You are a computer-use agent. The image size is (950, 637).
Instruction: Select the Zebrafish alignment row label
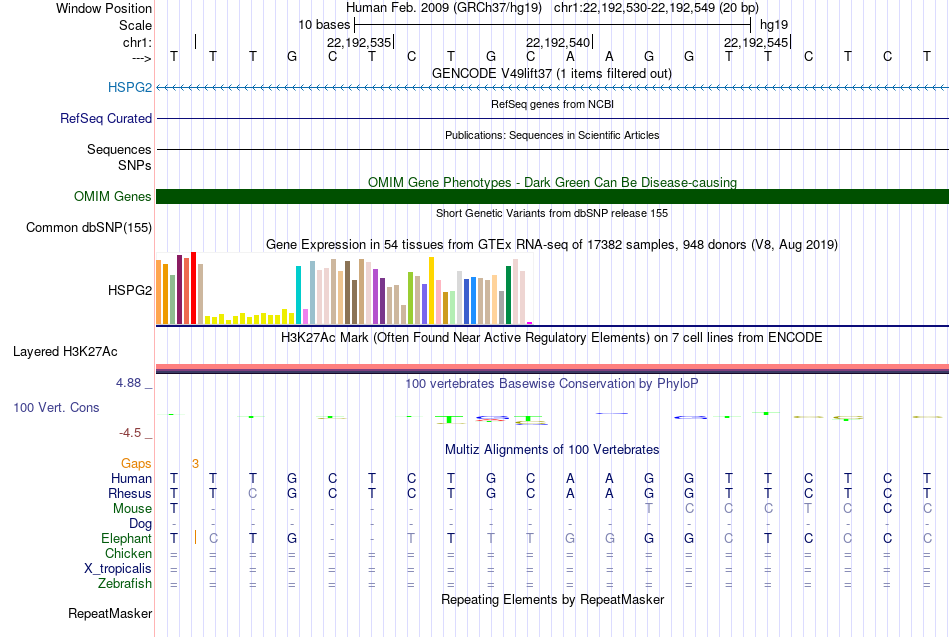(125, 583)
